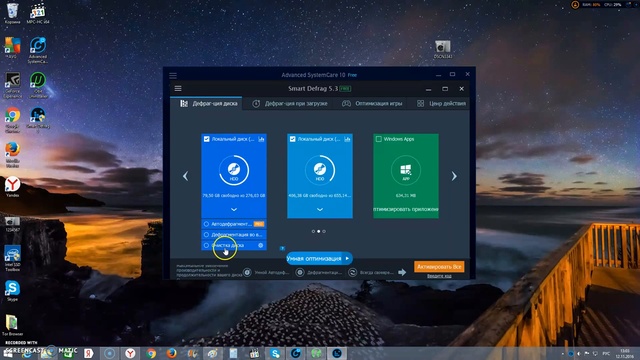Open Оптимизация игры tab
This screenshot has width=640, height=360.
tap(372, 104)
